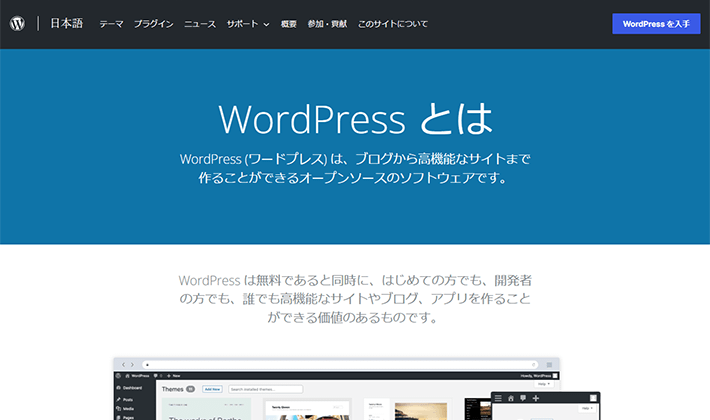Open the 概要 menu item

[288, 24]
